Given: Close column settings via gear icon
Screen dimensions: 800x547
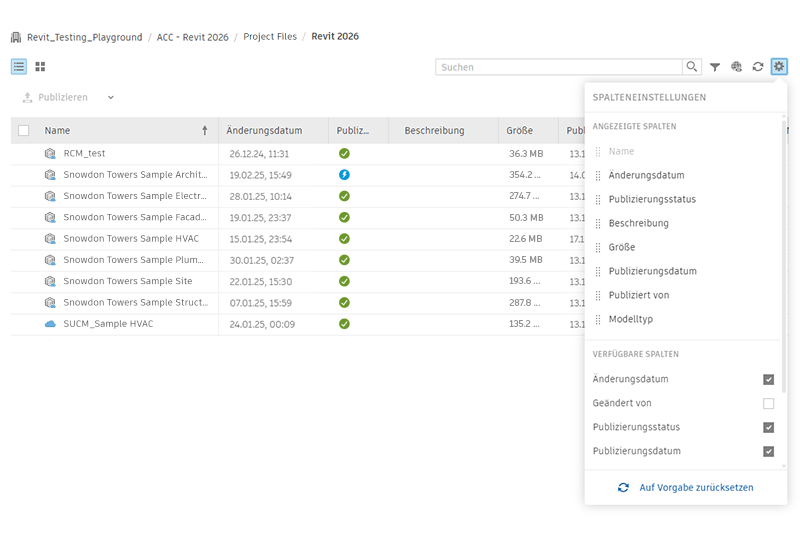Looking at the screenshot, I should [779, 66].
